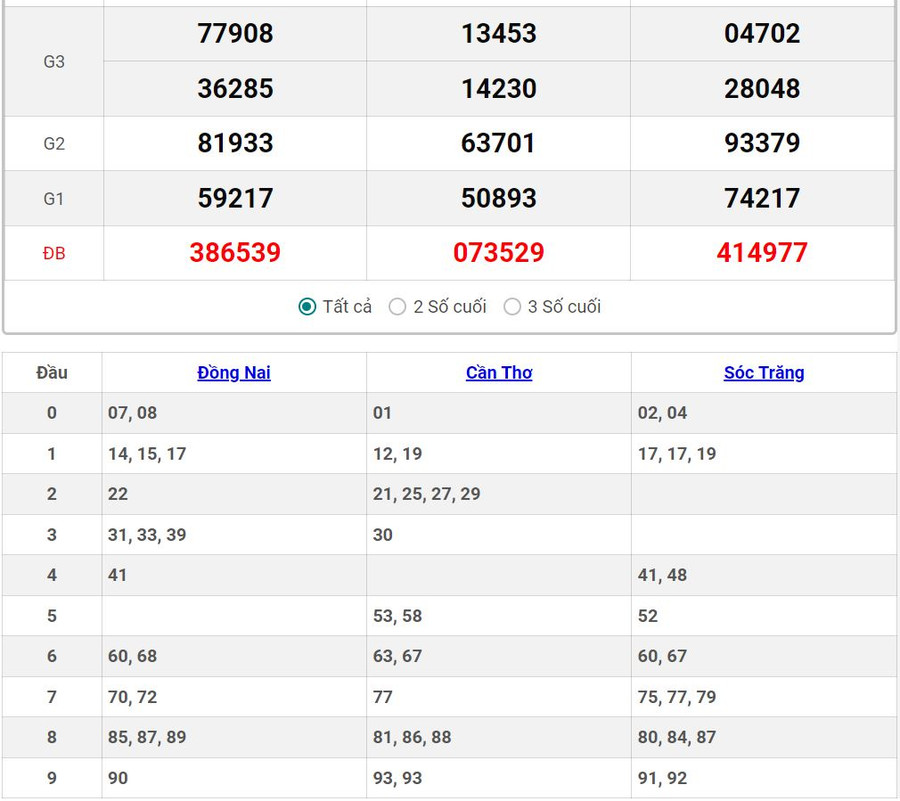Screen dimensions: 900x801
Task: Click the G1 result 59217
Action: click(x=235, y=198)
